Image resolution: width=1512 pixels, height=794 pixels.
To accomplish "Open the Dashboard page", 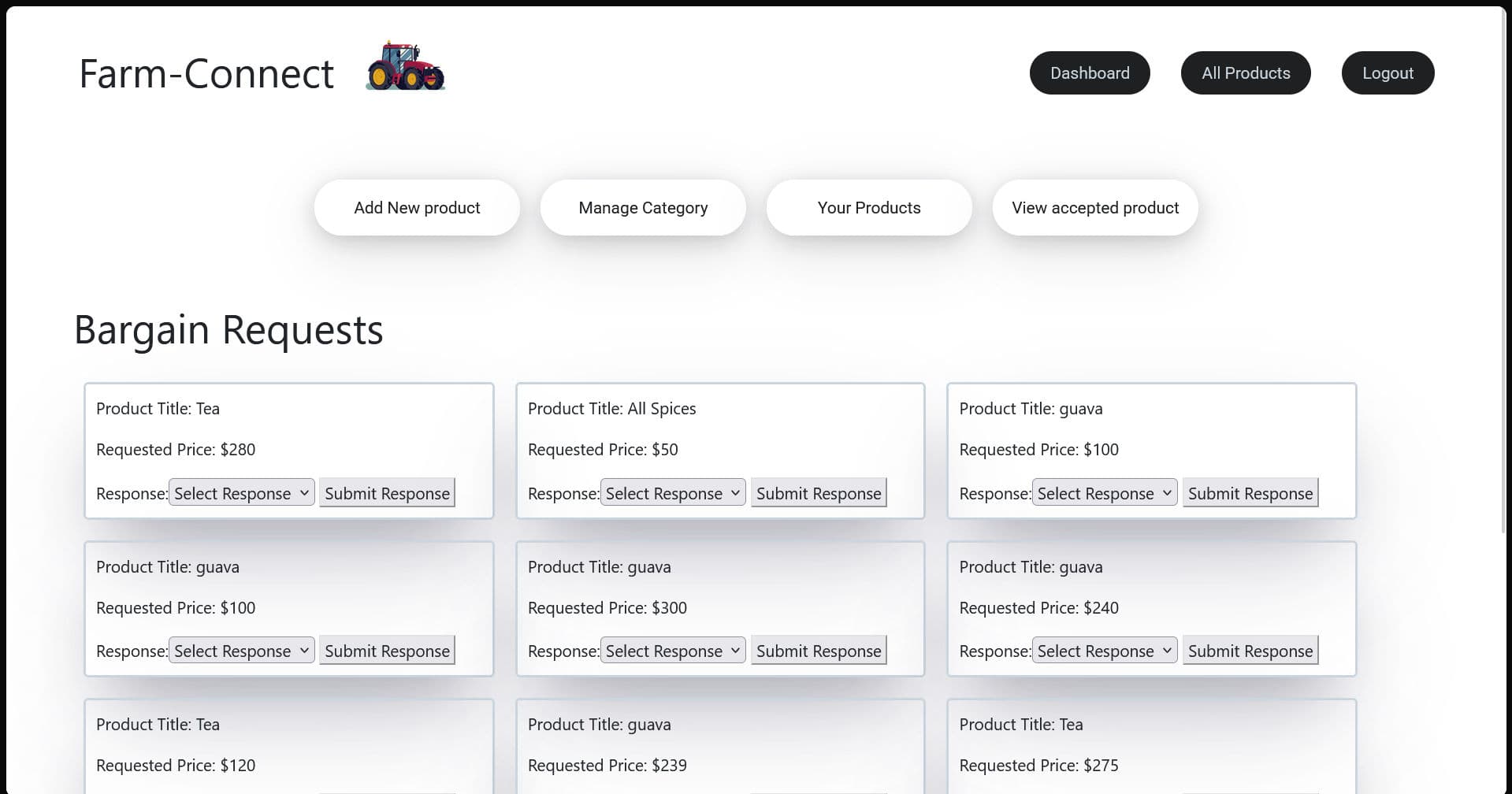I will click(1089, 72).
